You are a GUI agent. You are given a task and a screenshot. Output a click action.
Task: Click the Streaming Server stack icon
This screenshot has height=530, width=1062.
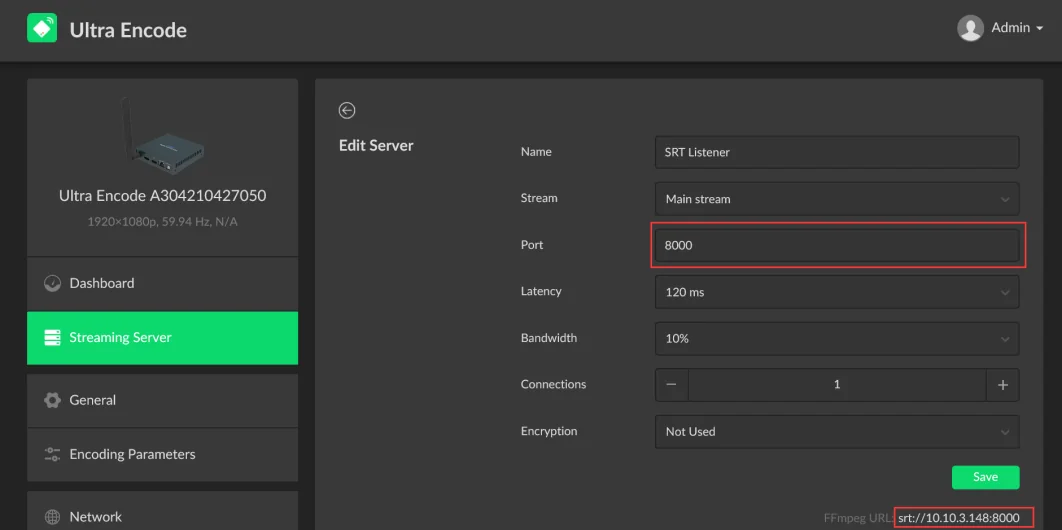[x=52, y=338]
